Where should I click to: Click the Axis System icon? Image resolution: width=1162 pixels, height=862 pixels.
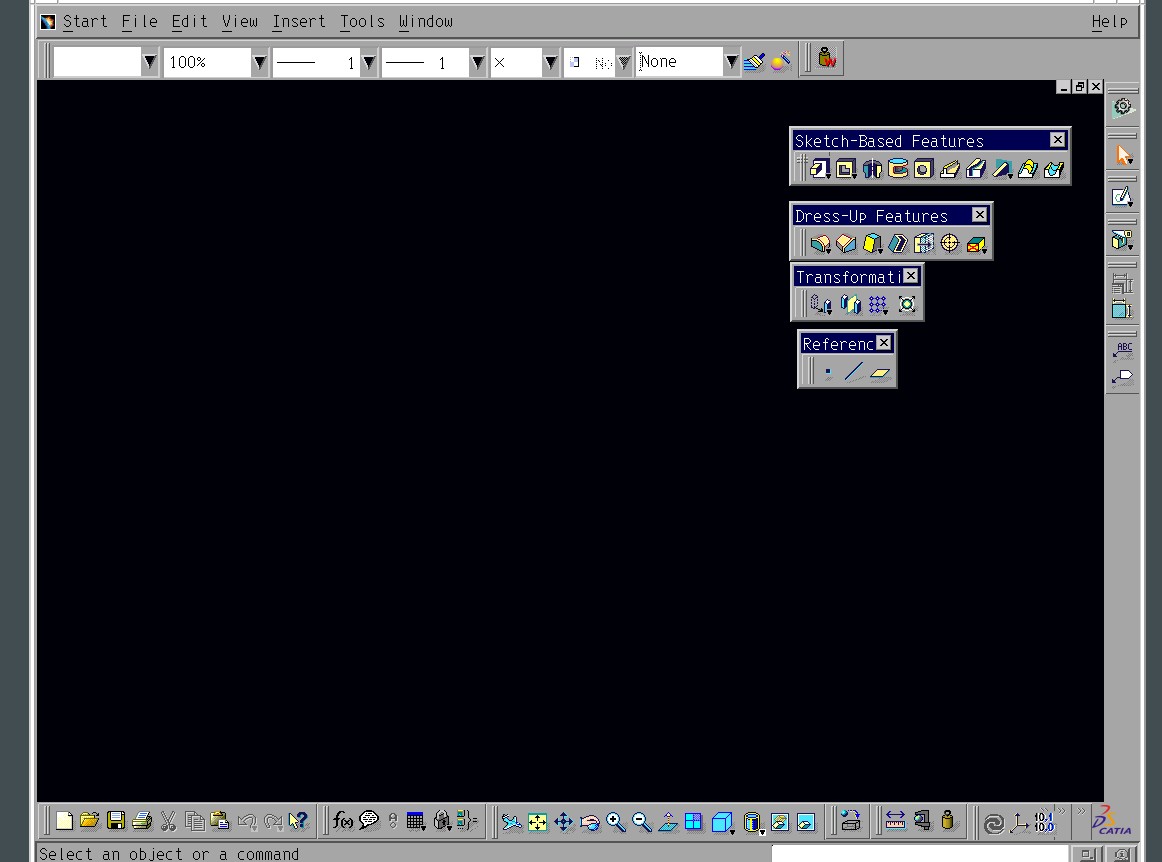pos(1020,822)
